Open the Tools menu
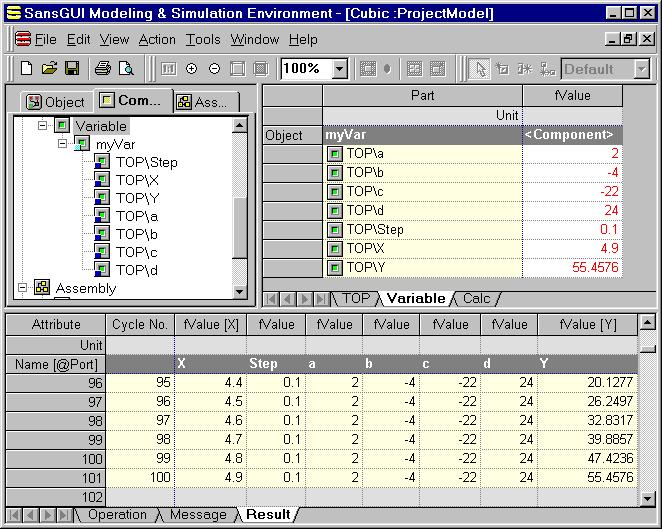Image resolution: width=662 pixels, height=529 pixels. [x=203, y=40]
